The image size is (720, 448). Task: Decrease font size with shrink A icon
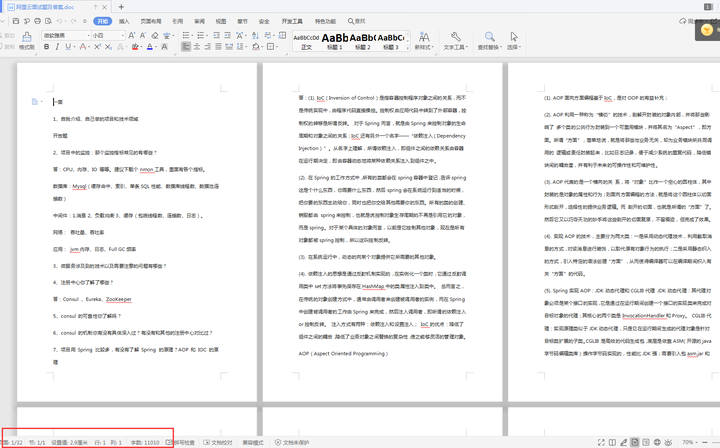(x=143, y=35)
